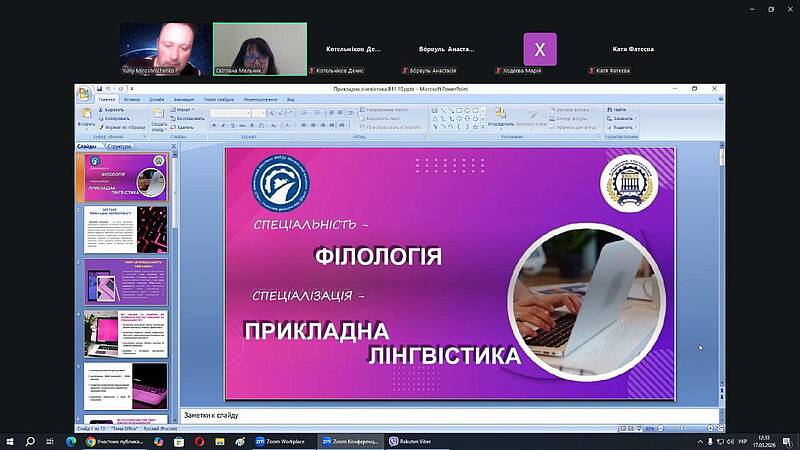800x450 pixels.
Task: Switch to the Структура pane tab
Action: tap(120, 146)
